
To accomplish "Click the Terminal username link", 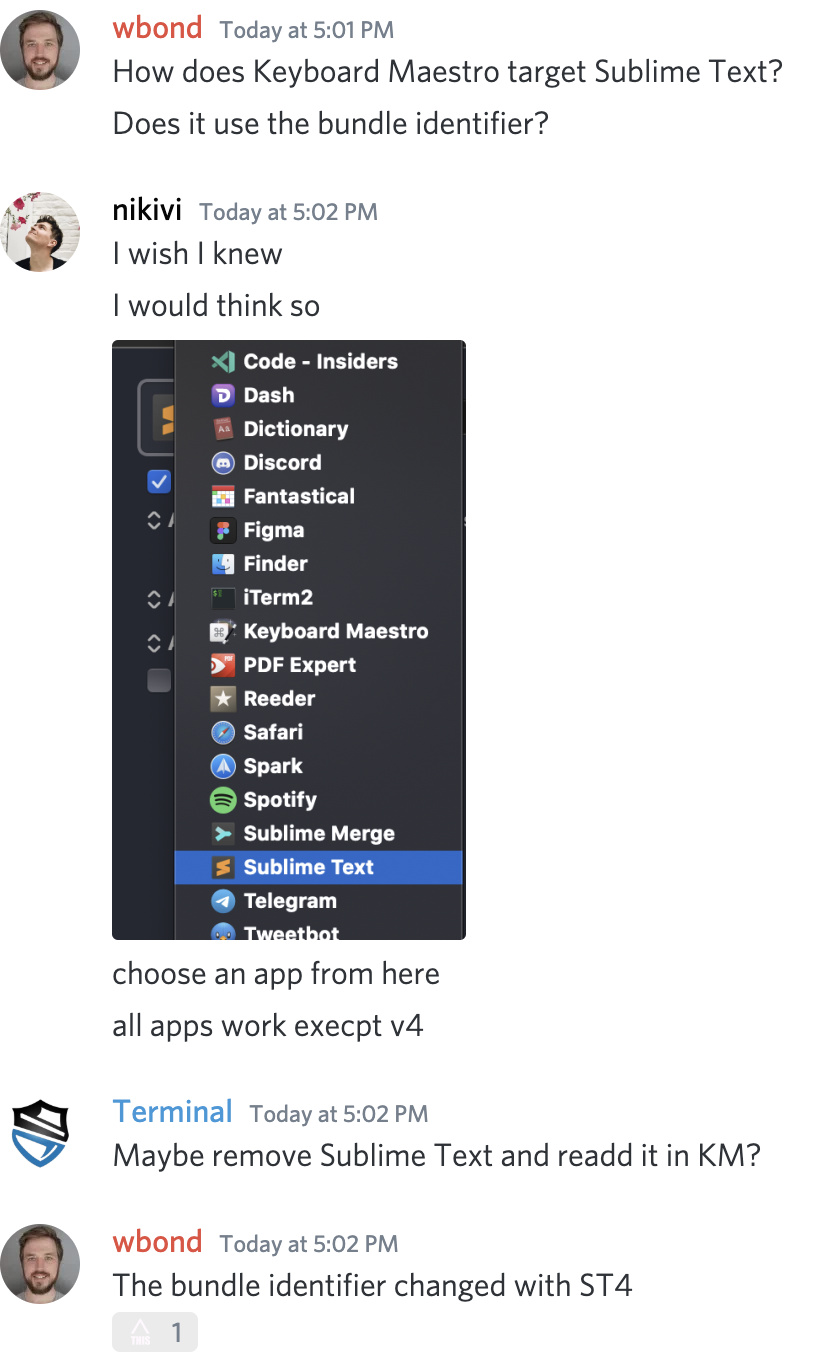I will (173, 1112).
